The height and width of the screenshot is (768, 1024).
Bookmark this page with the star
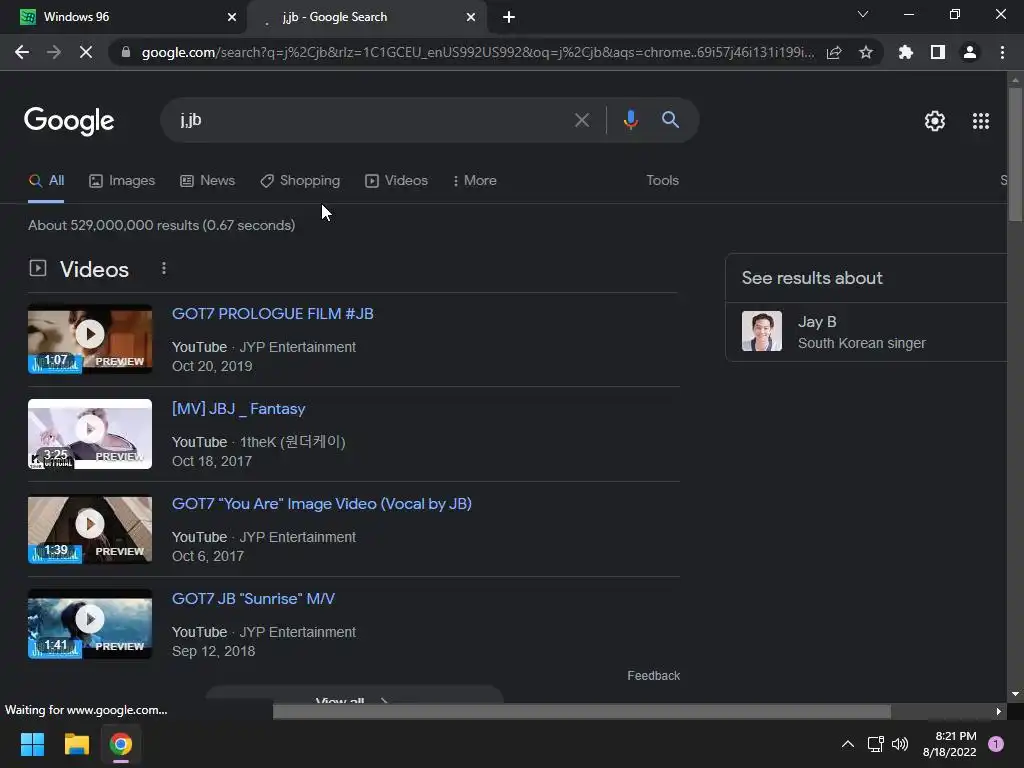[x=866, y=52]
